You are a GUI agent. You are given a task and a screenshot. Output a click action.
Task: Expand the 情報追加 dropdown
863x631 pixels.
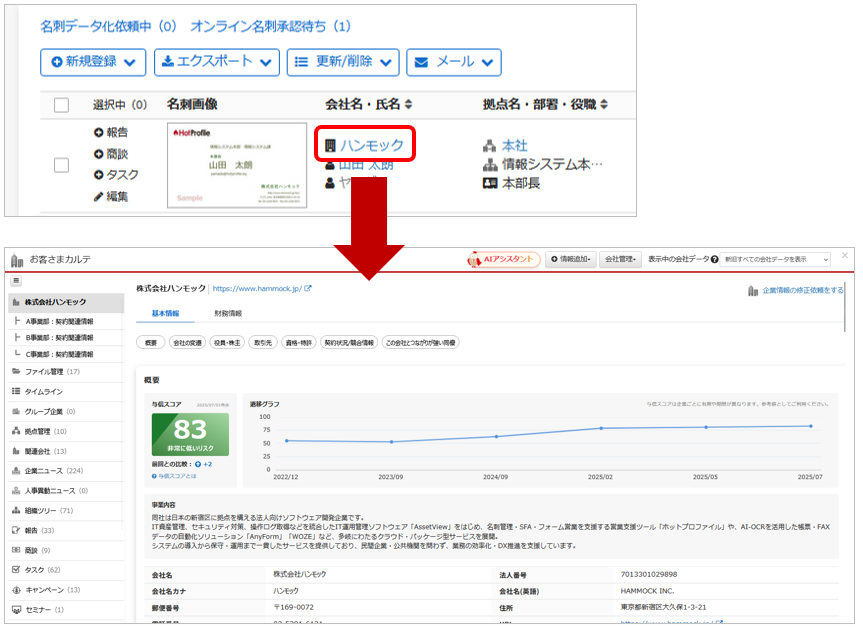[x=572, y=260]
